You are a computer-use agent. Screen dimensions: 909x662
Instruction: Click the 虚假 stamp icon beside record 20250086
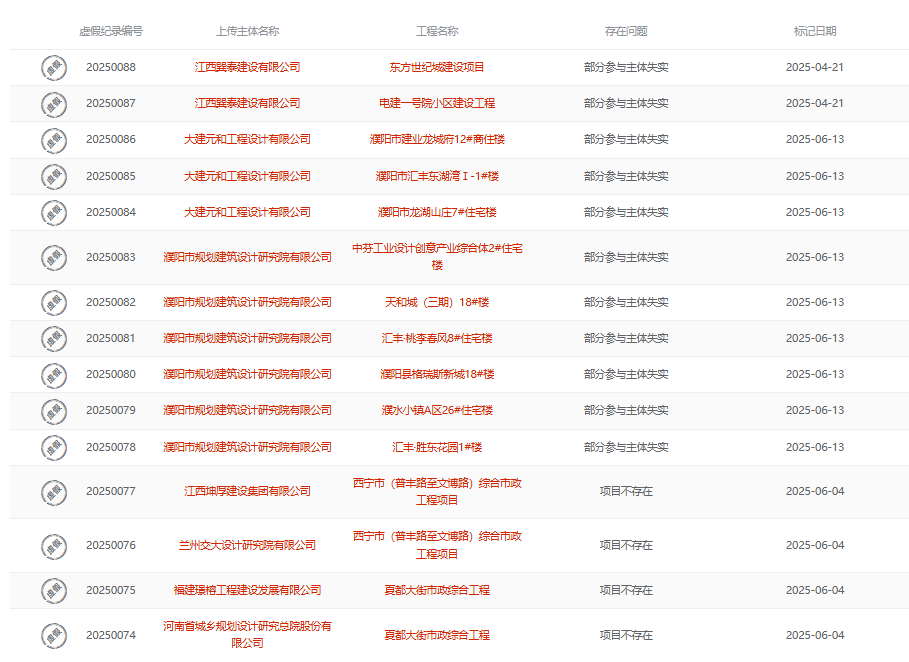54,140
